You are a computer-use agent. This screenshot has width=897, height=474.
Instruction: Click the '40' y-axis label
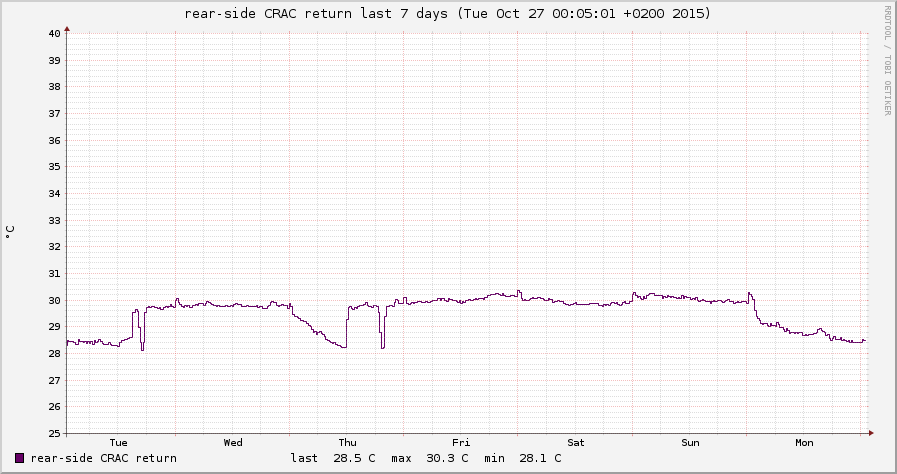pos(54,33)
